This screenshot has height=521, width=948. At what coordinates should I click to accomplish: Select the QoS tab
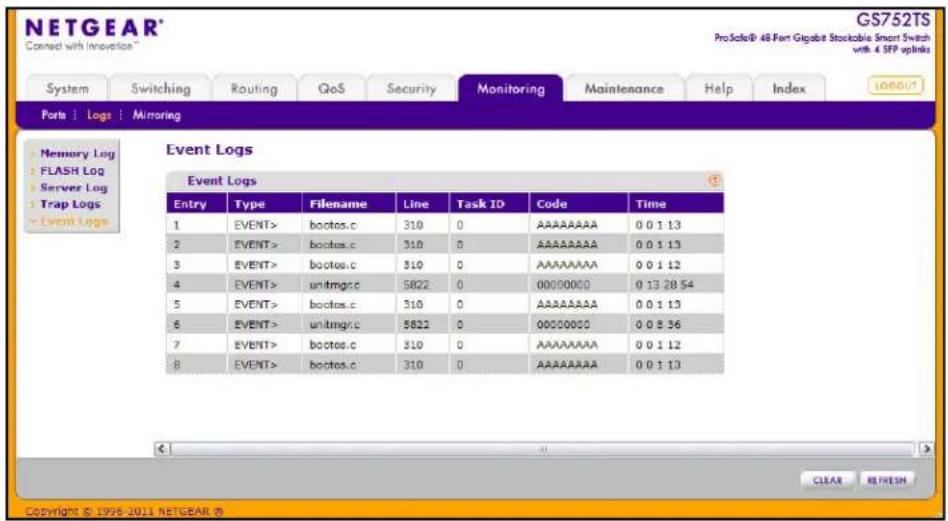coord(331,89)
